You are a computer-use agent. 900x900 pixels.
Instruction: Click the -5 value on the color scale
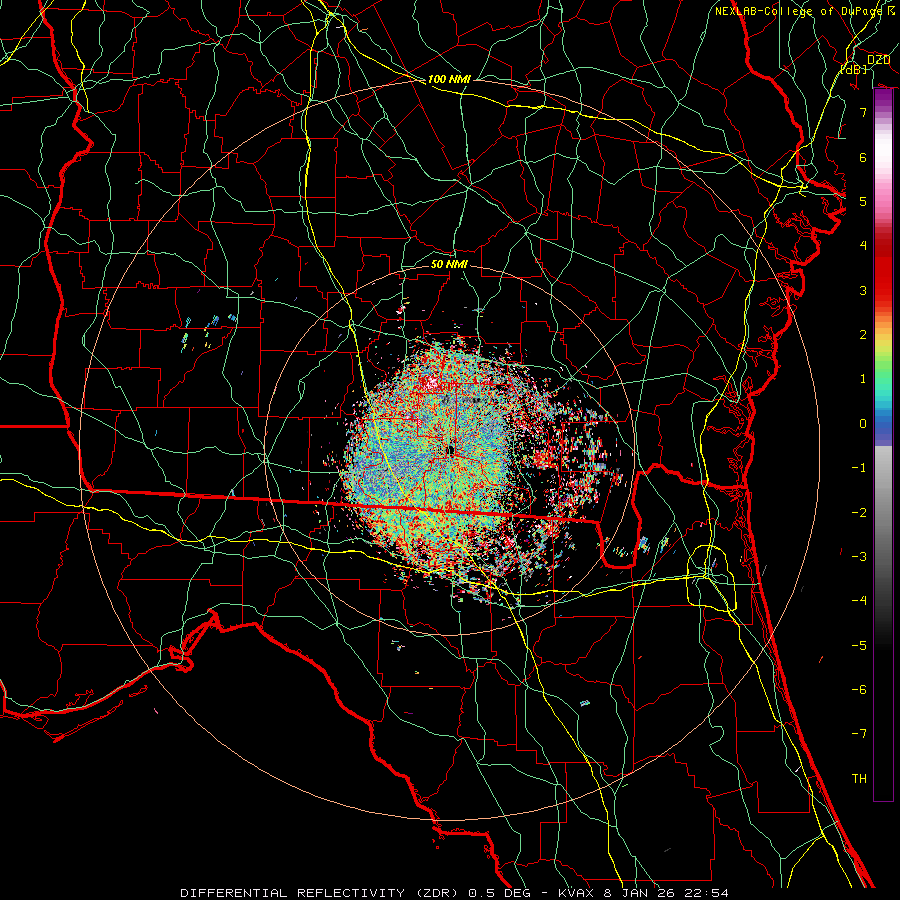(x=859, y=645)
